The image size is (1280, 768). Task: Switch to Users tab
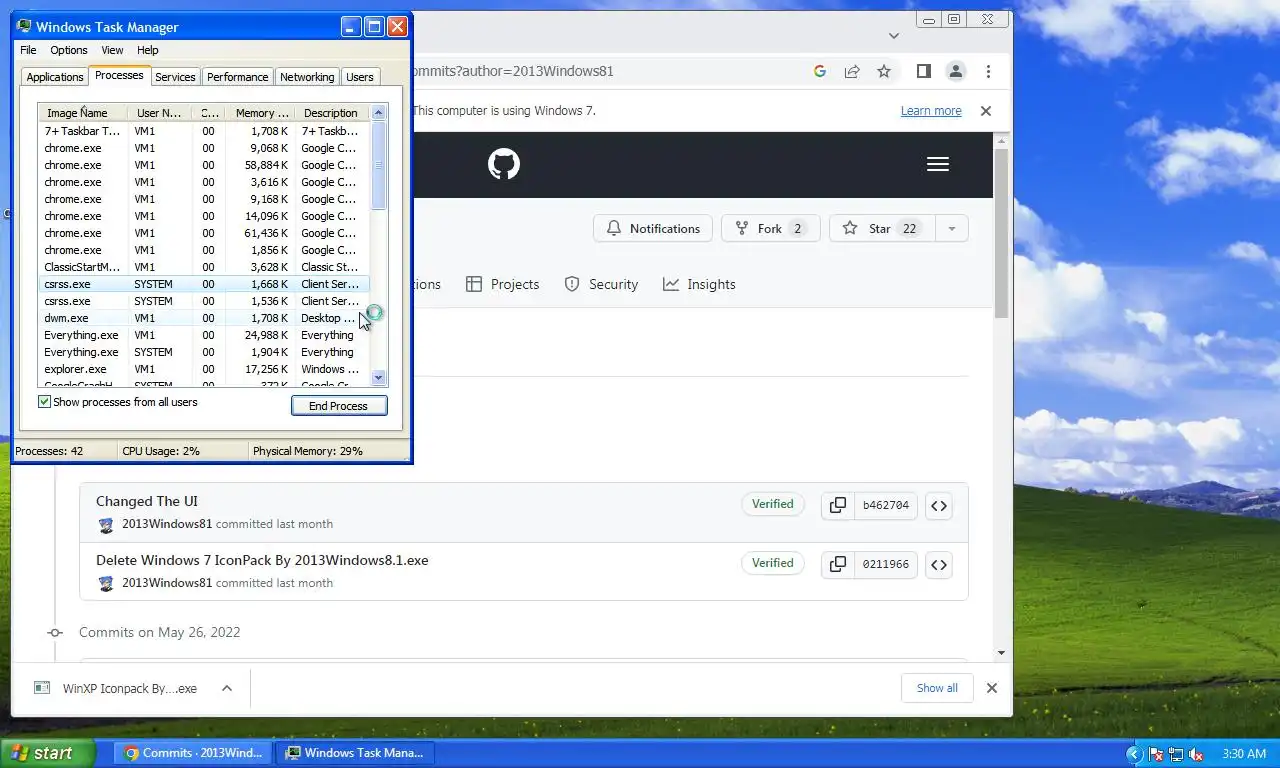click(360, 77)
